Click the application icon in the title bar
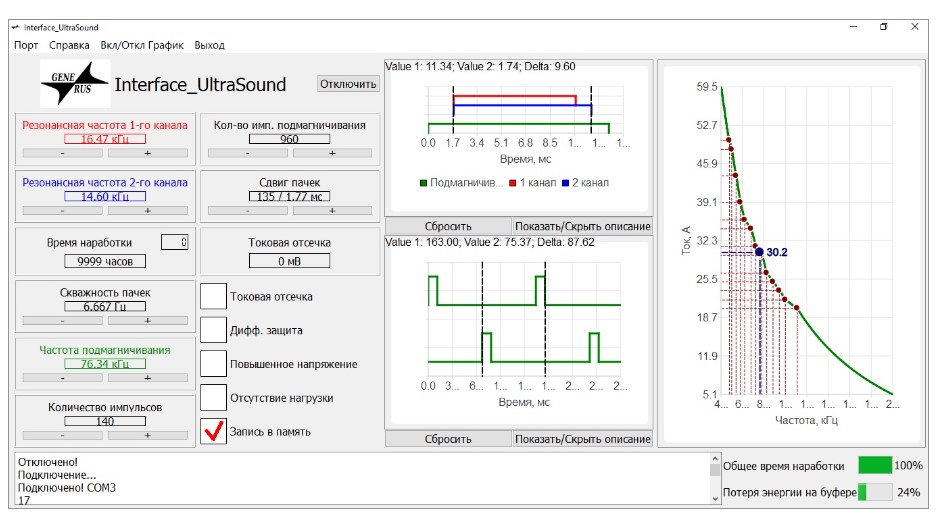The image size is (935, 517). tap(14, 26)
